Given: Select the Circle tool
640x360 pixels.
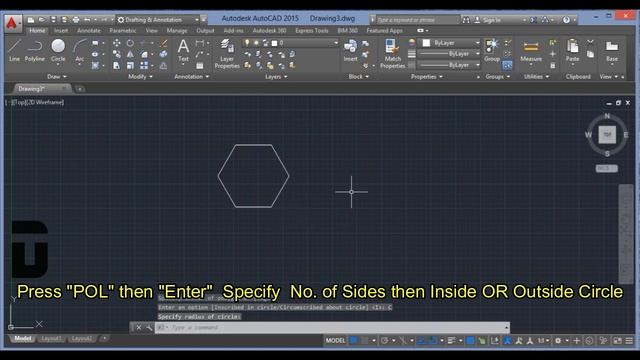Looking at the screenshot, I should click(x=58, y=50).
